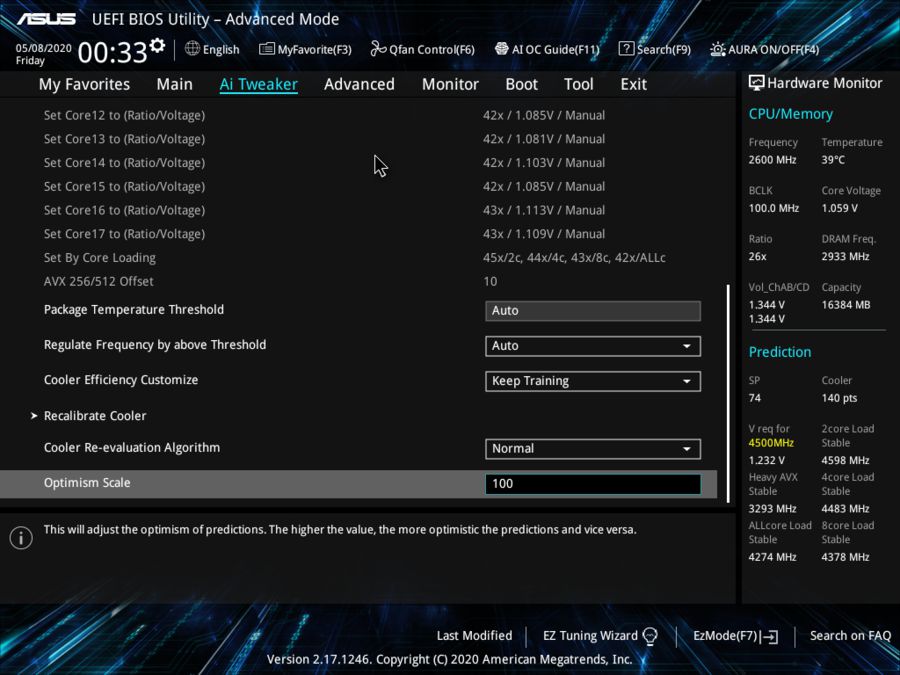
Task: Click the 2933 MHz DRAM frequency value
Action: click(845, 256)
